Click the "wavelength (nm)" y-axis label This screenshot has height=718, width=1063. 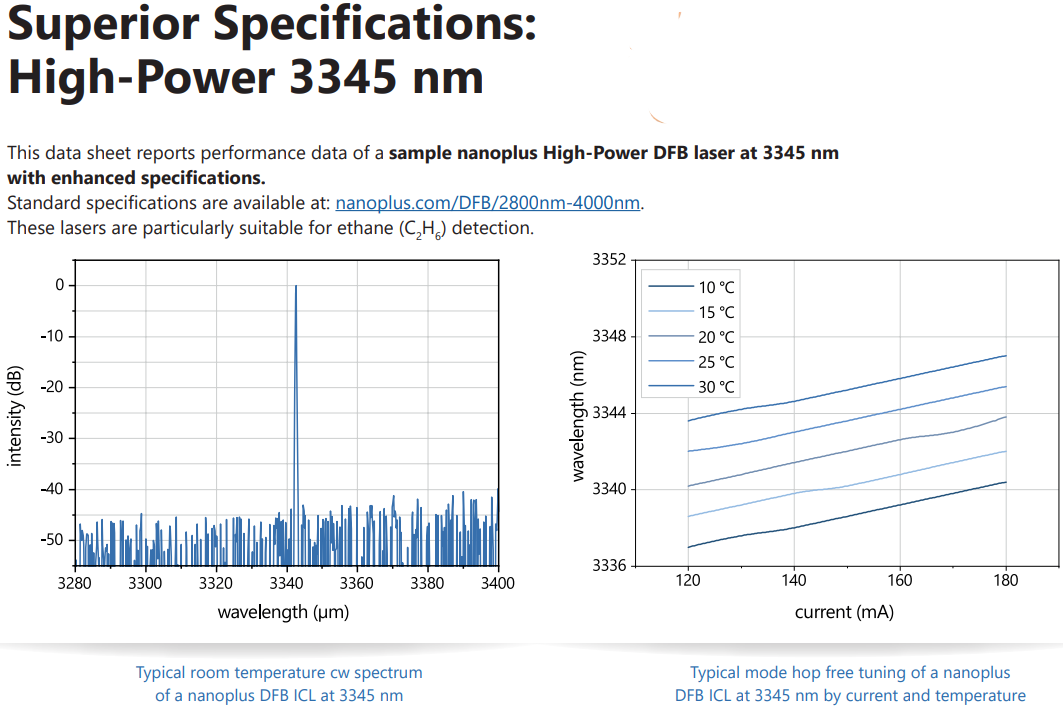tap(578, 416)
